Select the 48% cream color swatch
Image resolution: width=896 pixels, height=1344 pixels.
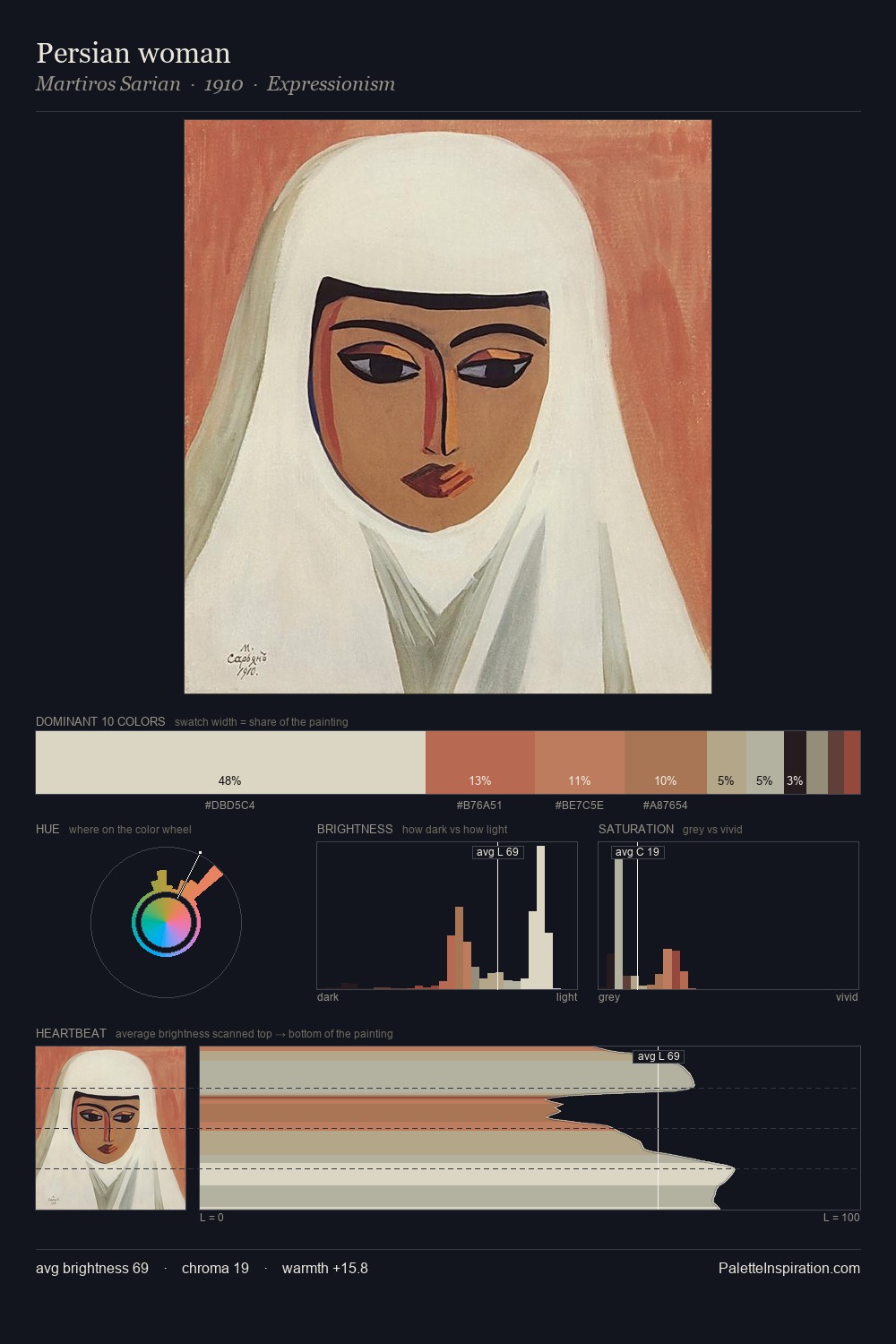[230, 762]
